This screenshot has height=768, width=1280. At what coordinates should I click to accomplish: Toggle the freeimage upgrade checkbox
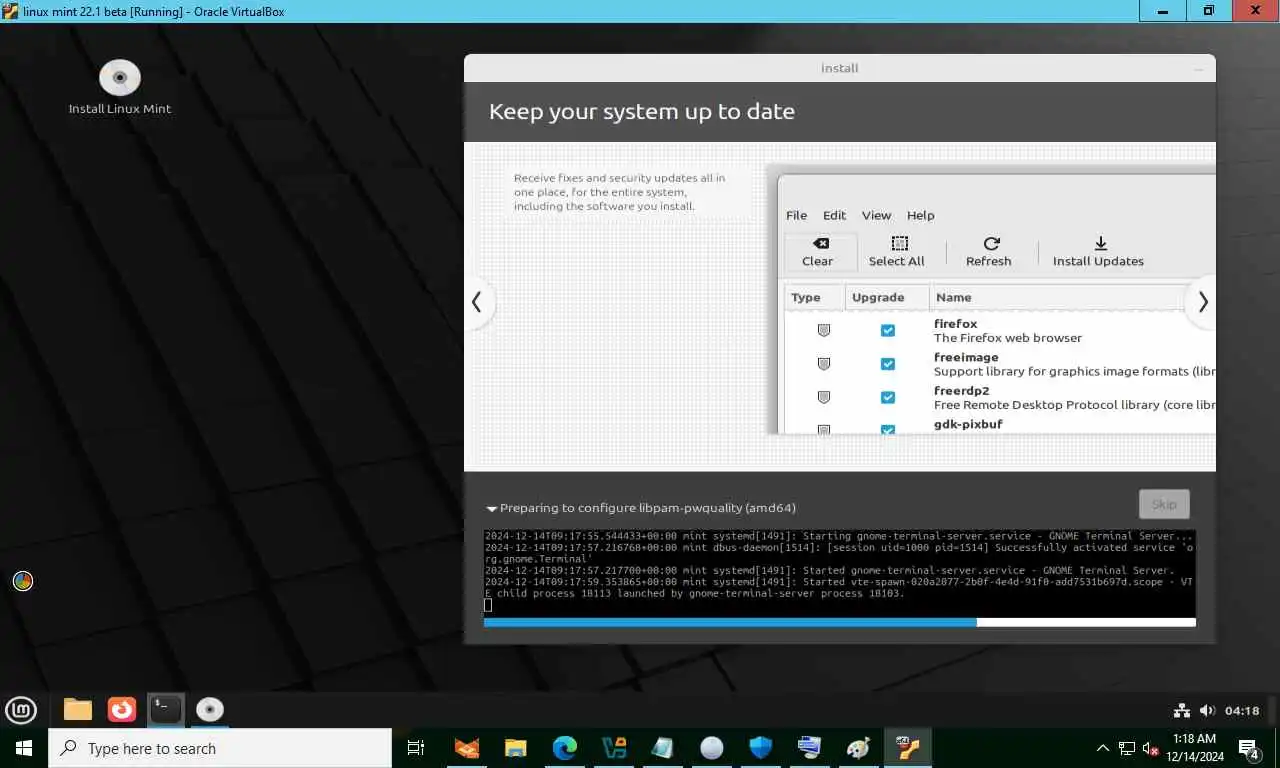888,364
